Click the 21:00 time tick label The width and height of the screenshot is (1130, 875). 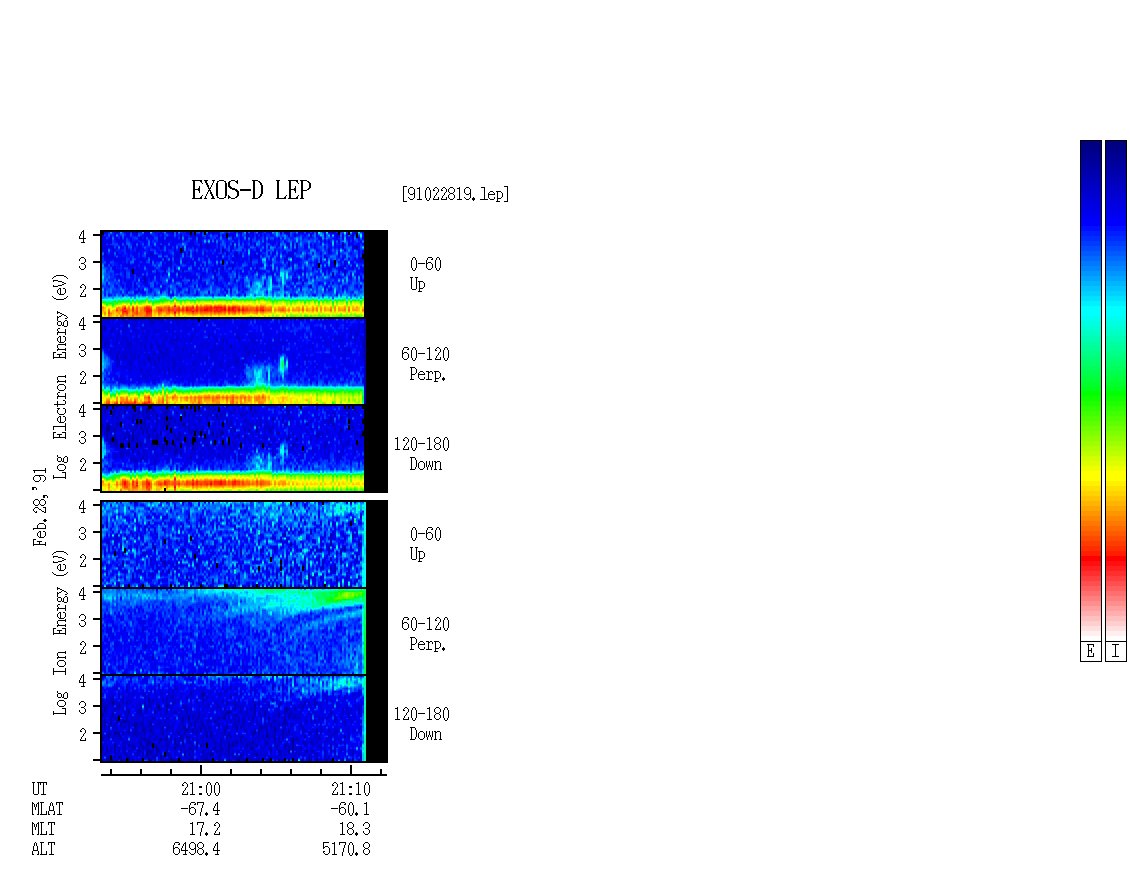[x=201, y=789]
